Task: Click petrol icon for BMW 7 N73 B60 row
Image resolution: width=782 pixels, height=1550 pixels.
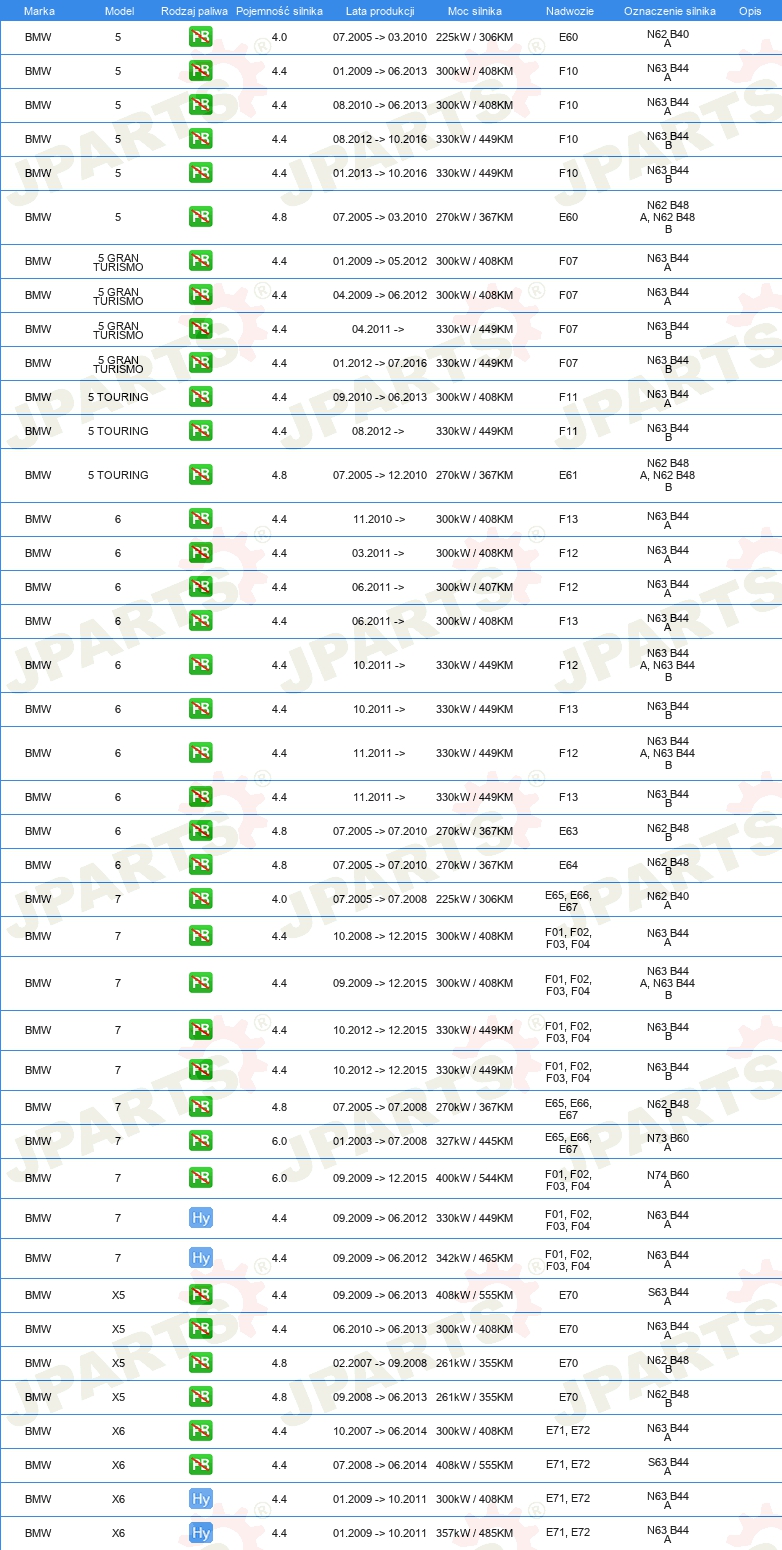Action: point(200,1141)
